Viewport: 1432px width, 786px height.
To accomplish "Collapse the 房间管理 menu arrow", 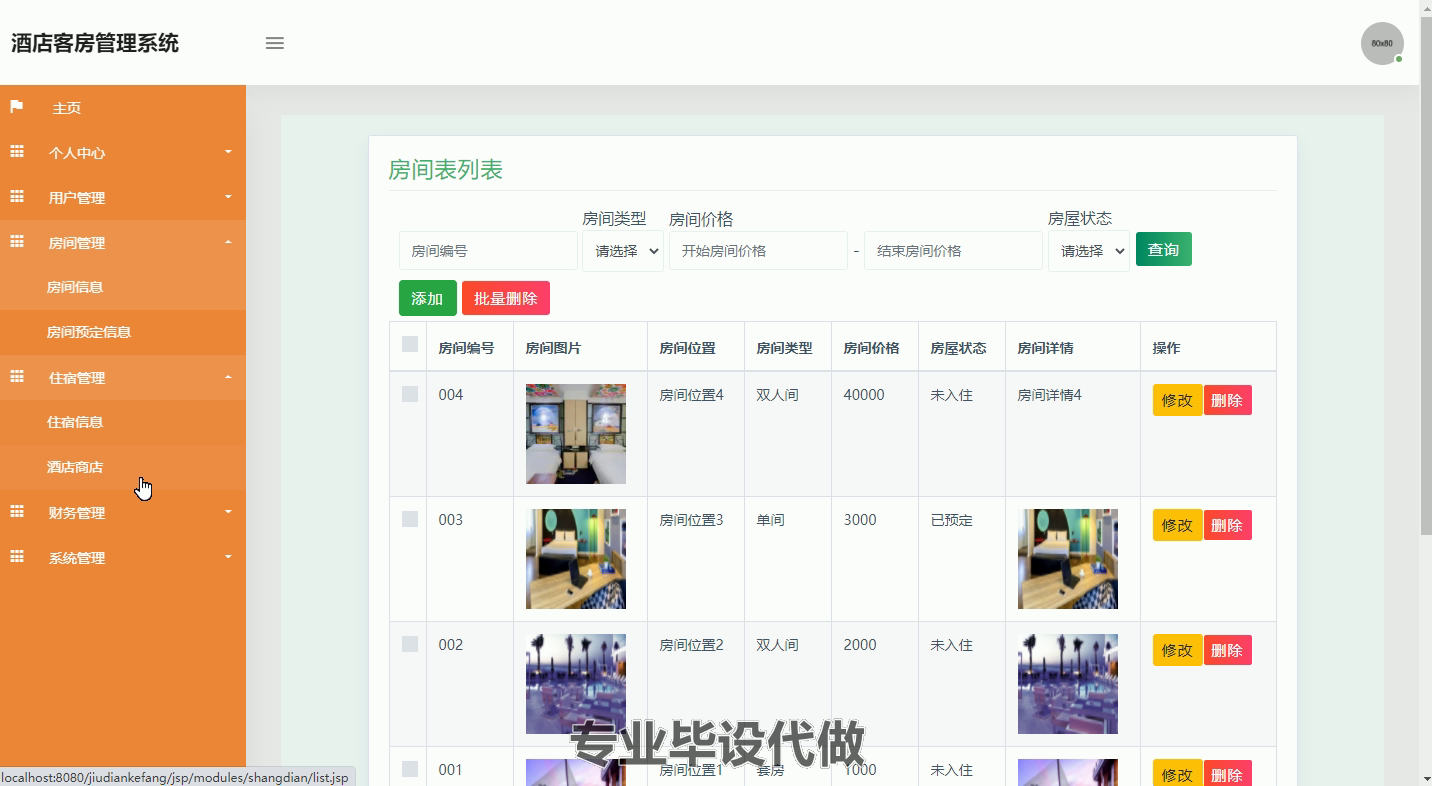I will click(x=228, y=242).
